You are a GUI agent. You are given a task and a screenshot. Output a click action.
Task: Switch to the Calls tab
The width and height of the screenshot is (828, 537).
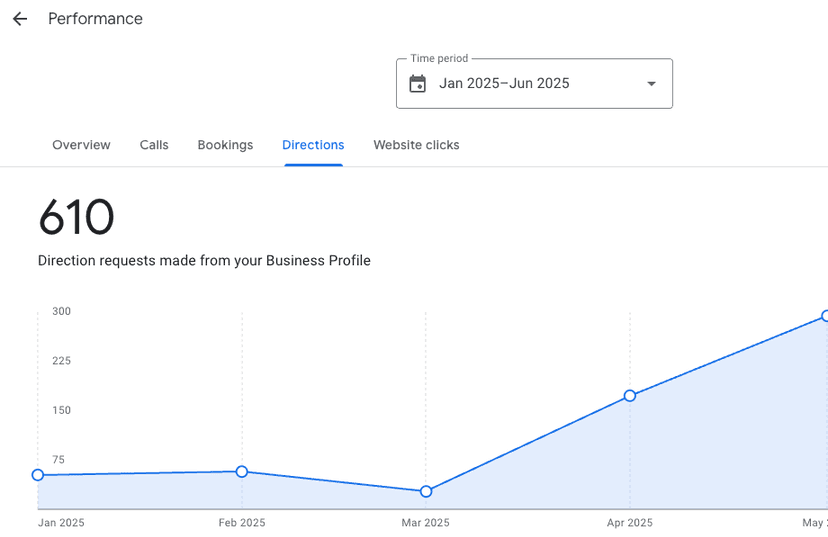coord(154,145)
